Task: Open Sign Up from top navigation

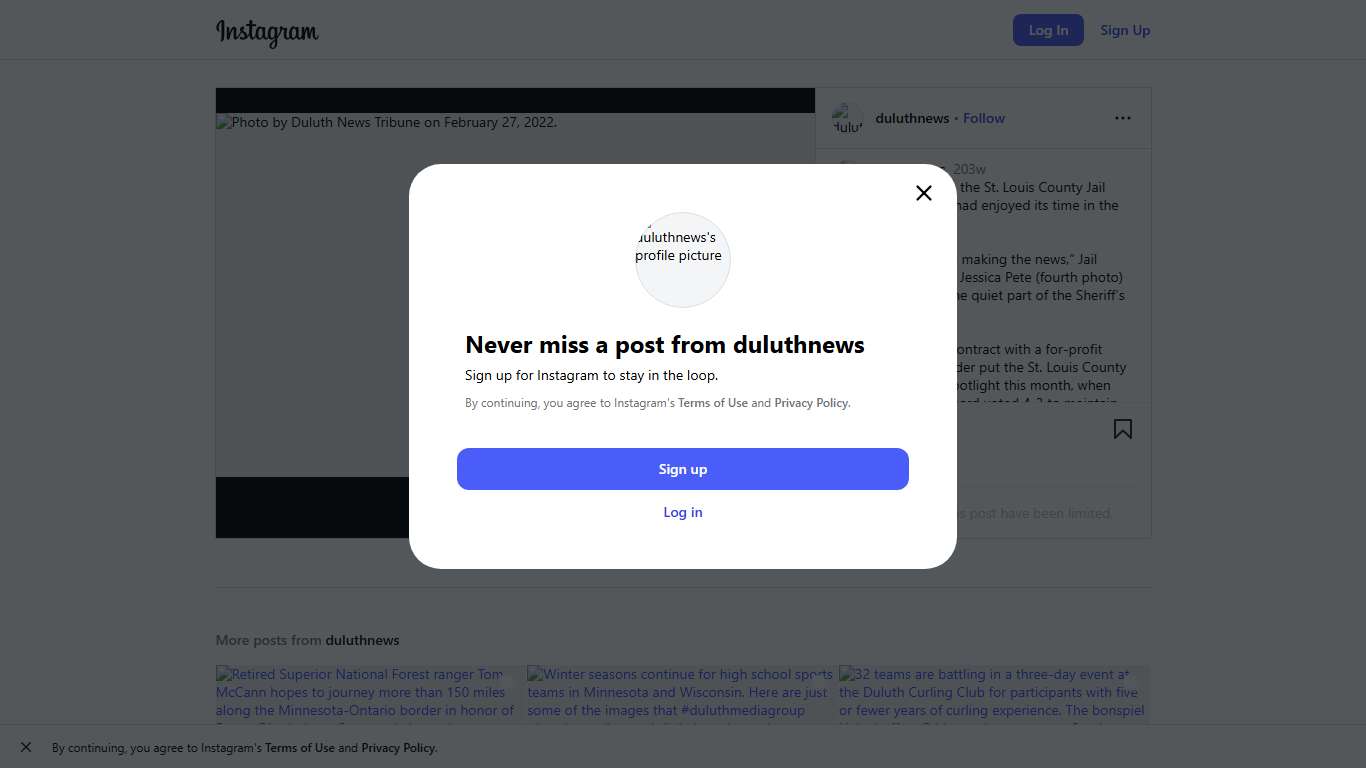Action: 1125,30
